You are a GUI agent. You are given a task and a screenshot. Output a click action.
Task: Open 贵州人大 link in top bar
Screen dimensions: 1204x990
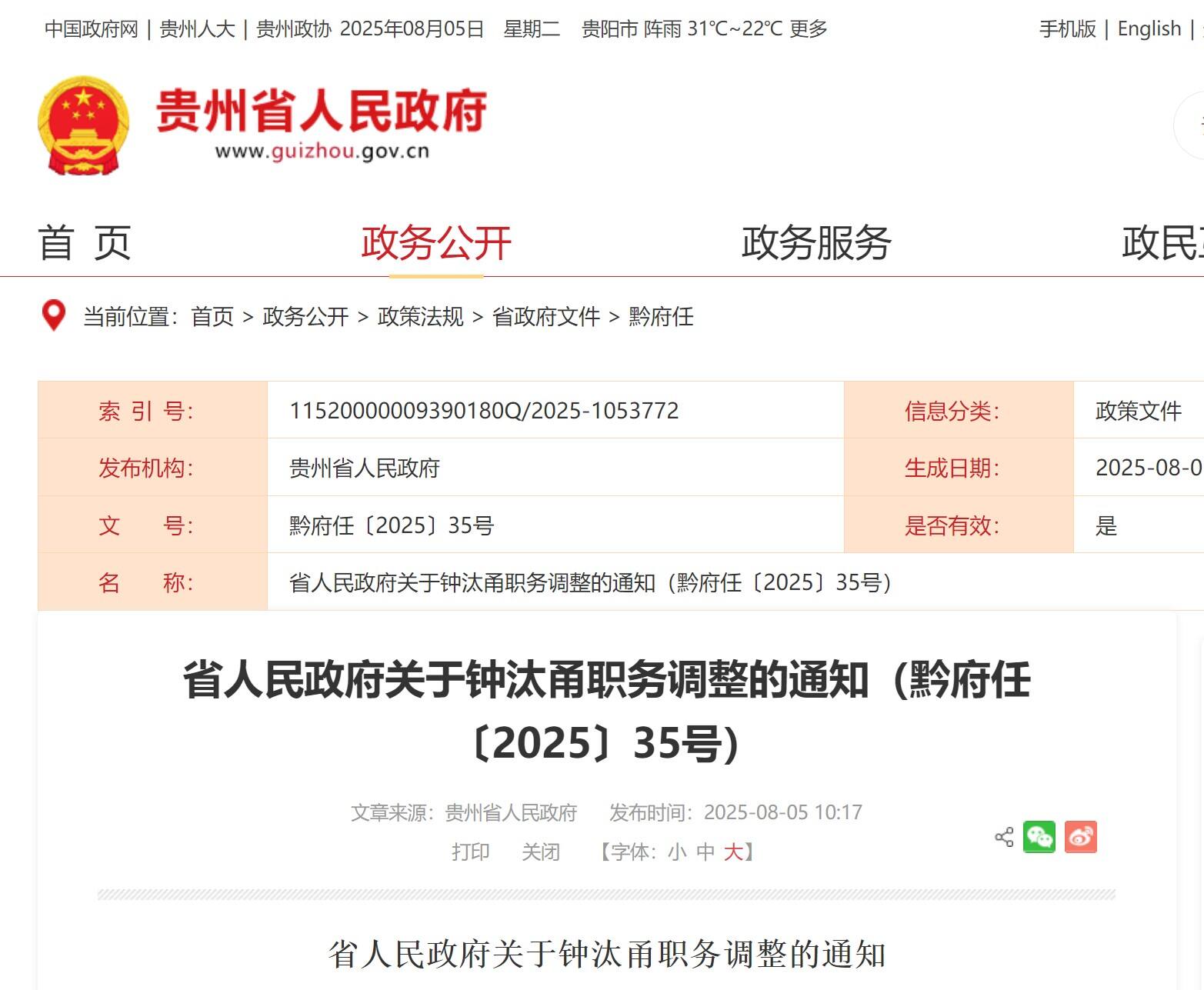(x=197, y=29)
